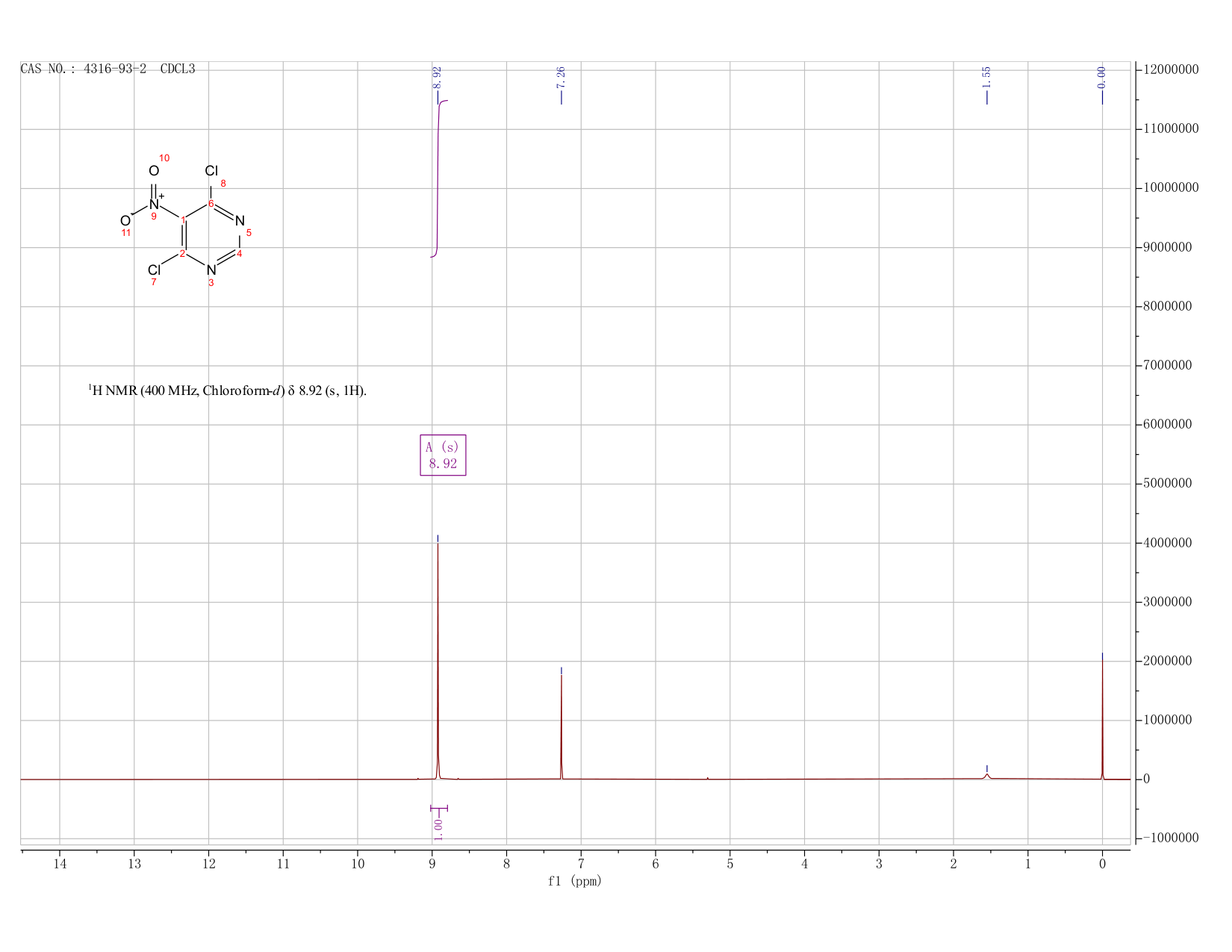
Task: Click the lower Cl atom labeled 7
Action: (x=155, y=270)
